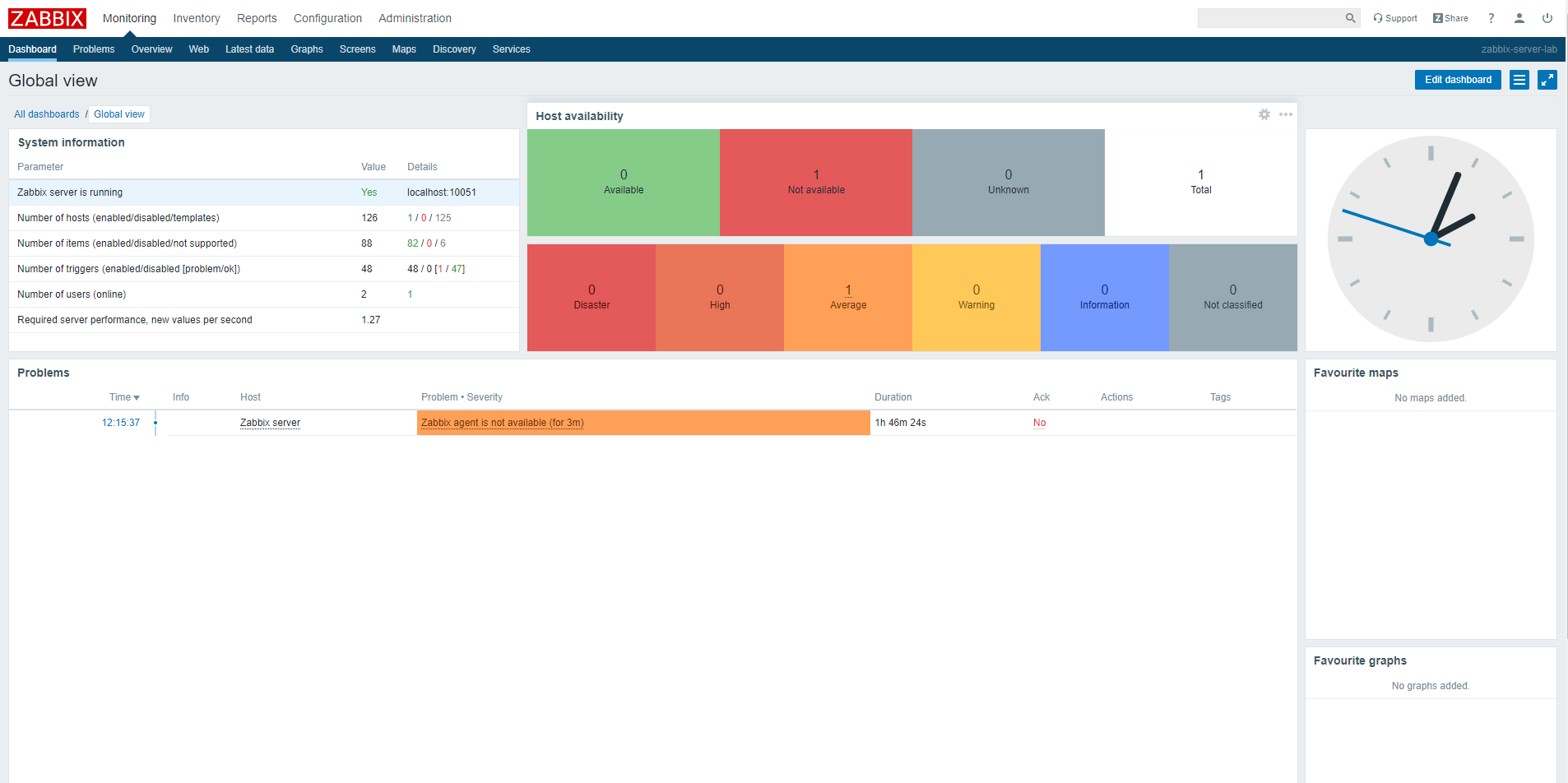Screen dimensions: 1568x783
Task: Enter kiosk mode with the fullscreen icon
Action: (x=1547, y=80)
